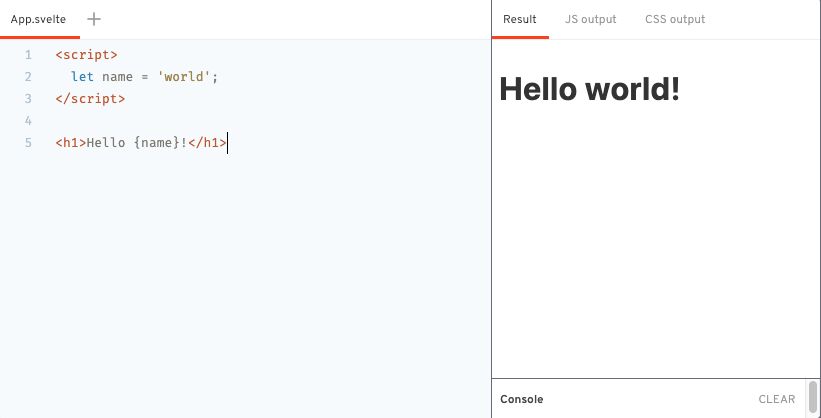The width and height of the screenshot is (821, 418).
Task: Show the CSS output tab
Action: (x=675, y=19)
